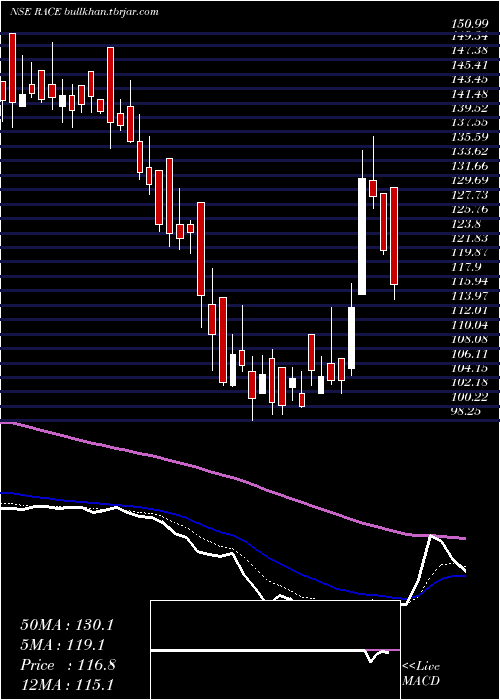Click the 135.59 price label
This screenshot has height=700, width=500.
472,137
